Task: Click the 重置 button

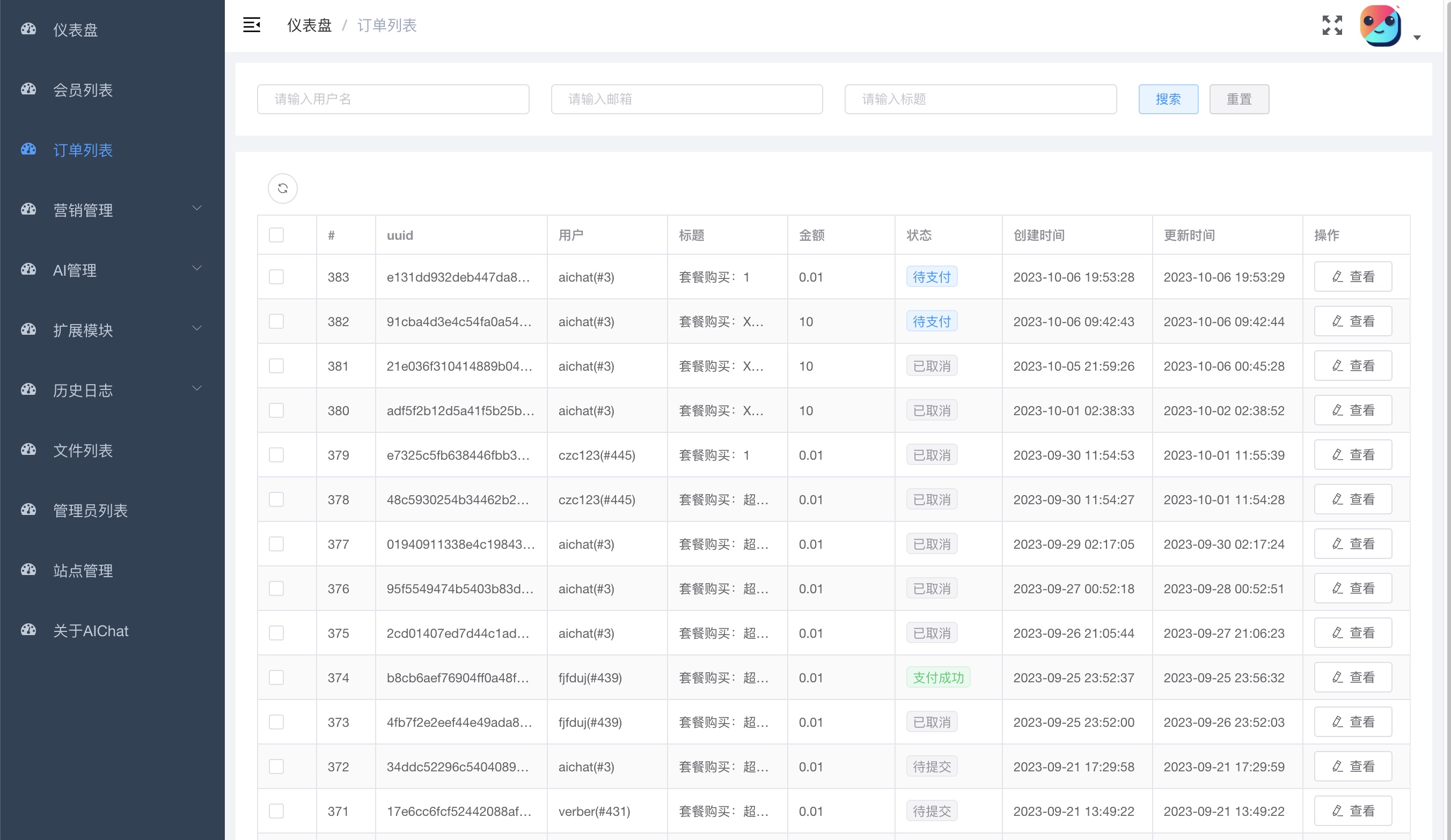Action: click(x=1239, y=99)
